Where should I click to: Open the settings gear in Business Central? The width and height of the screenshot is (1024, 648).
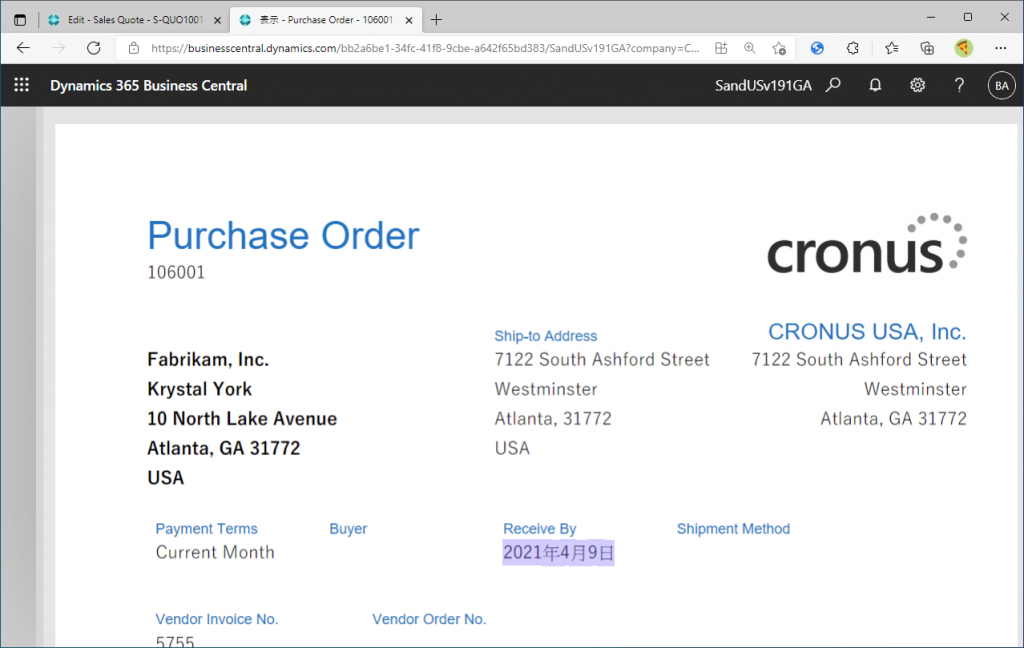tap(917, 85)
